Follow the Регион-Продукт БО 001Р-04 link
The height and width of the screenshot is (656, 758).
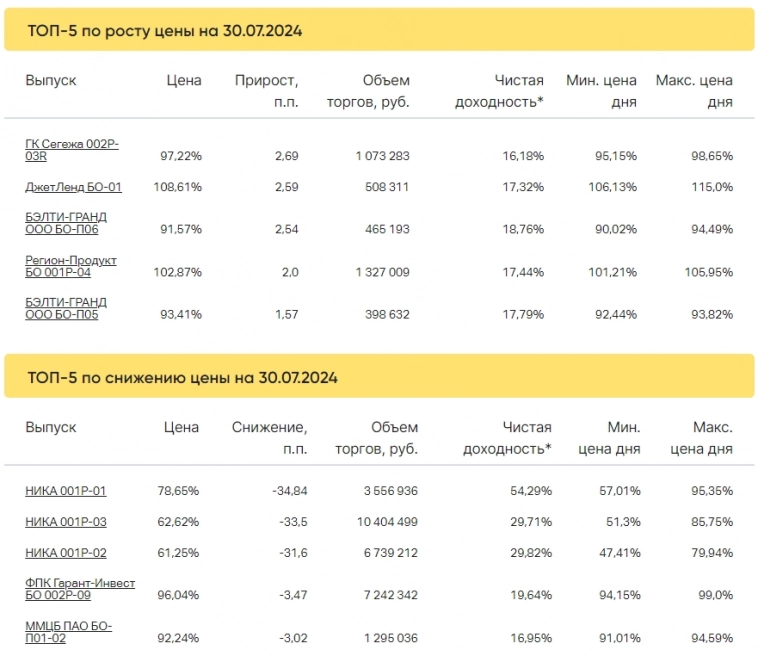[70, 266]
